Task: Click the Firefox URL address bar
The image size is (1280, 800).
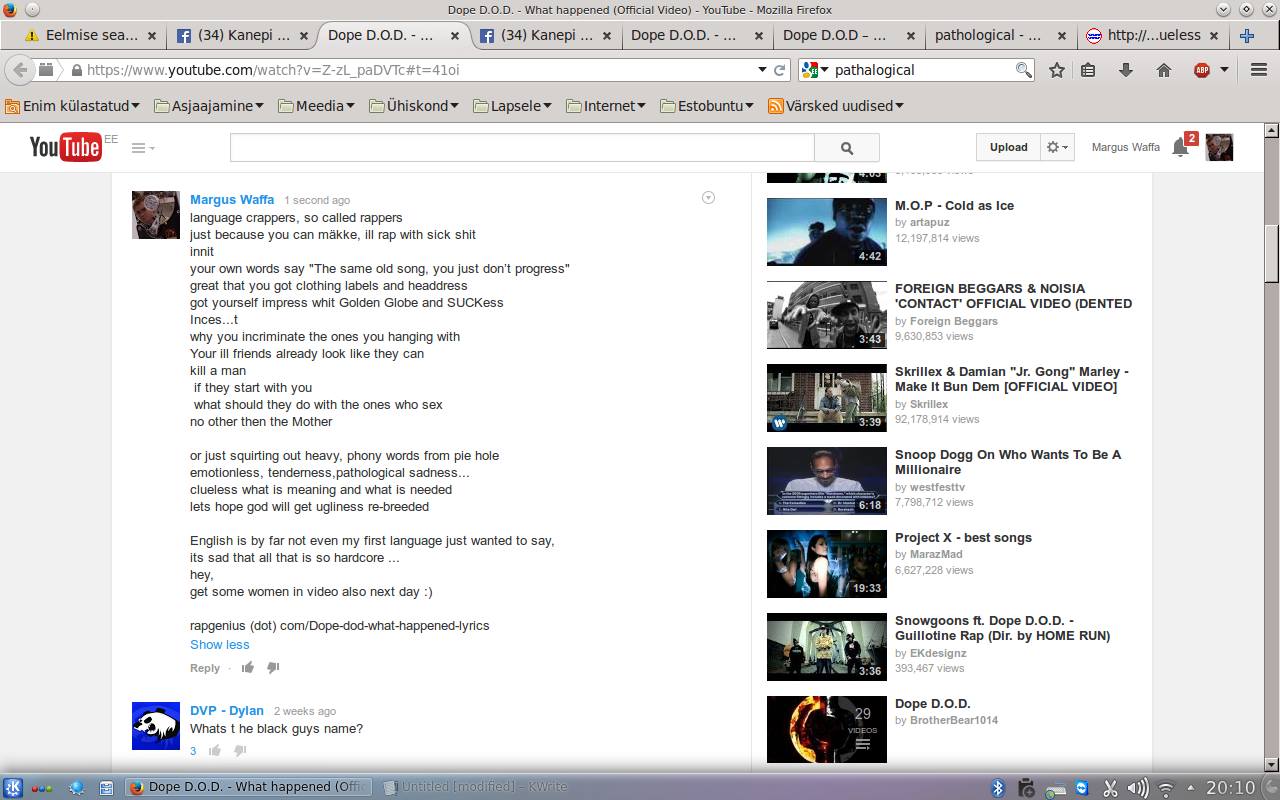Action: [x=411, y=70]
